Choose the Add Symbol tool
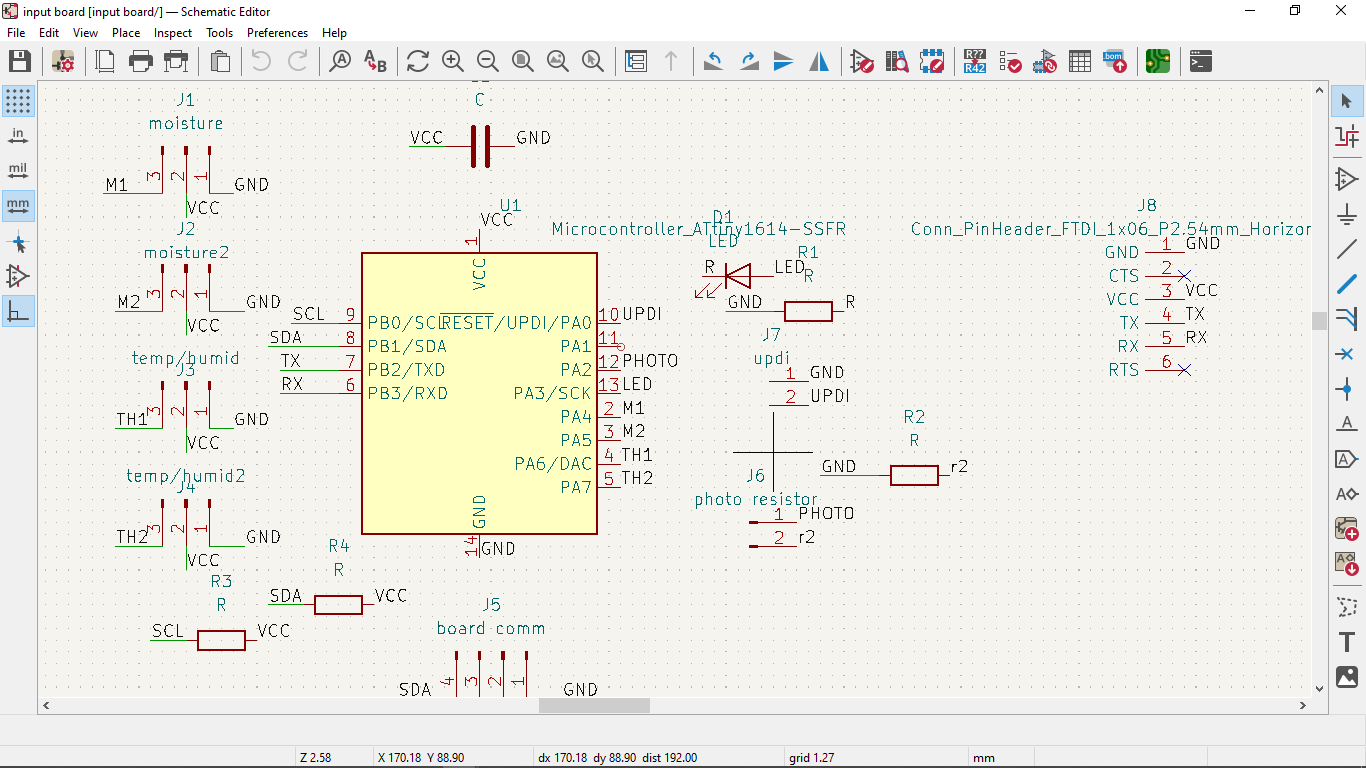Viewport: 1366px width, 768px height. [1347, 179]
